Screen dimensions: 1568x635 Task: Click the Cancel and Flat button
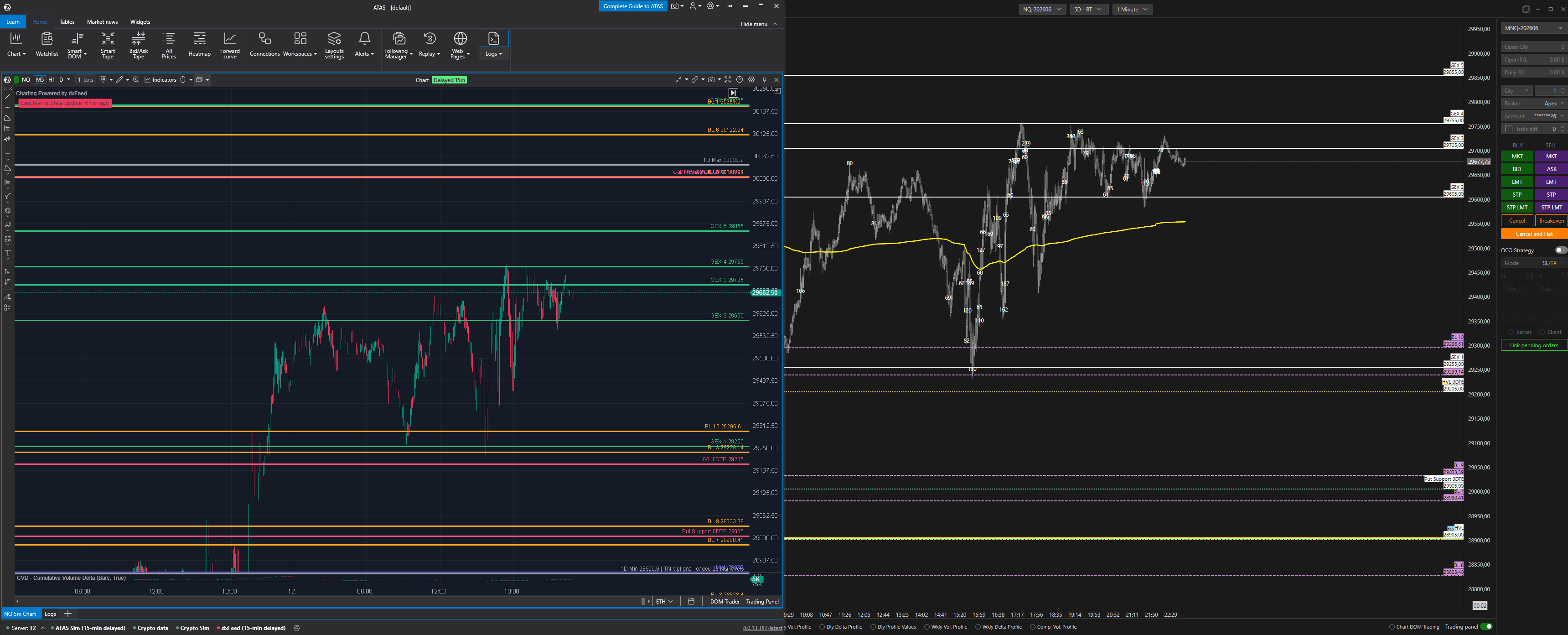tap(1534, 234)
